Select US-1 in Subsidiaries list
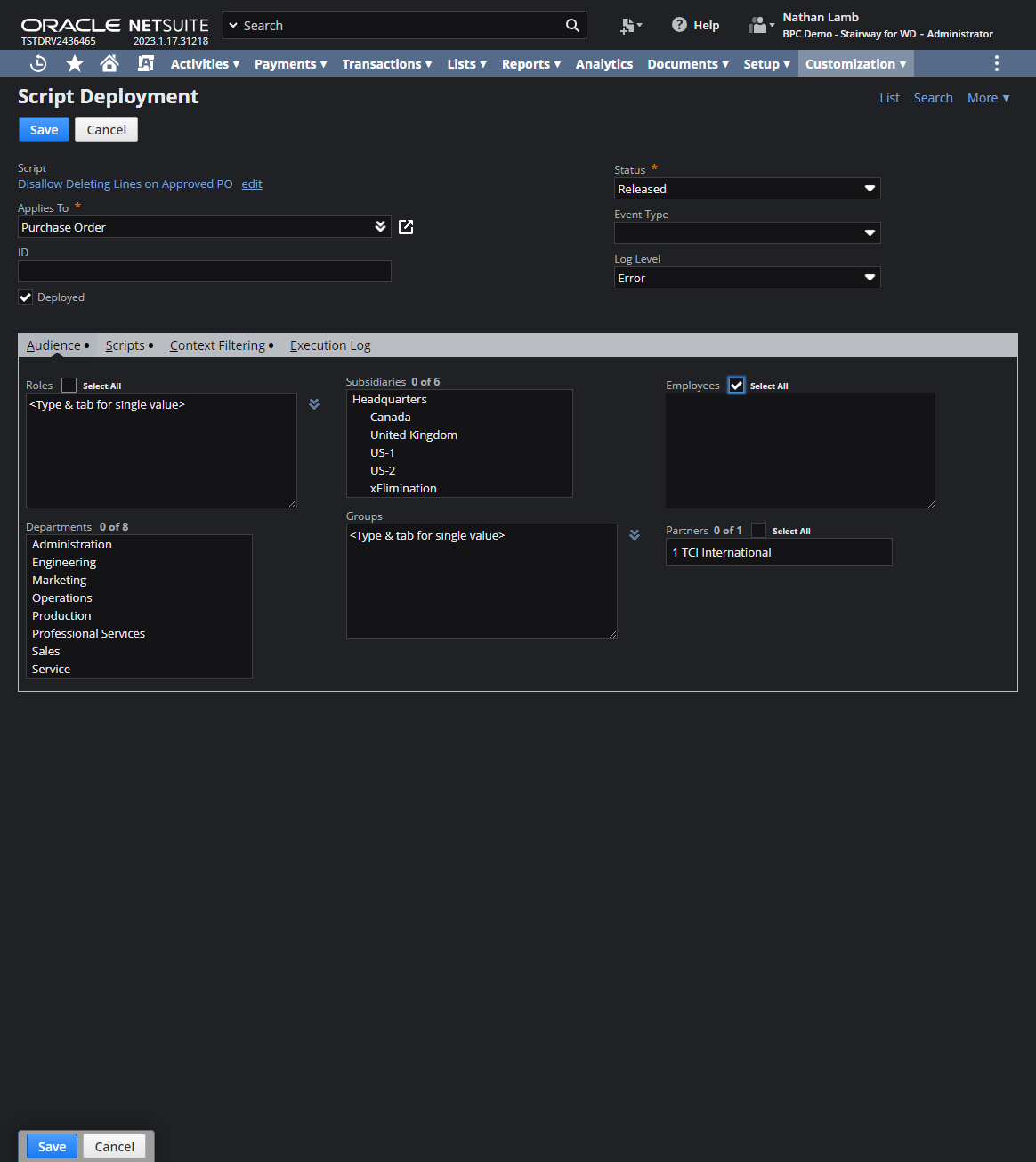Viewport: 1036px width, 1162px height. coord(459,452)
